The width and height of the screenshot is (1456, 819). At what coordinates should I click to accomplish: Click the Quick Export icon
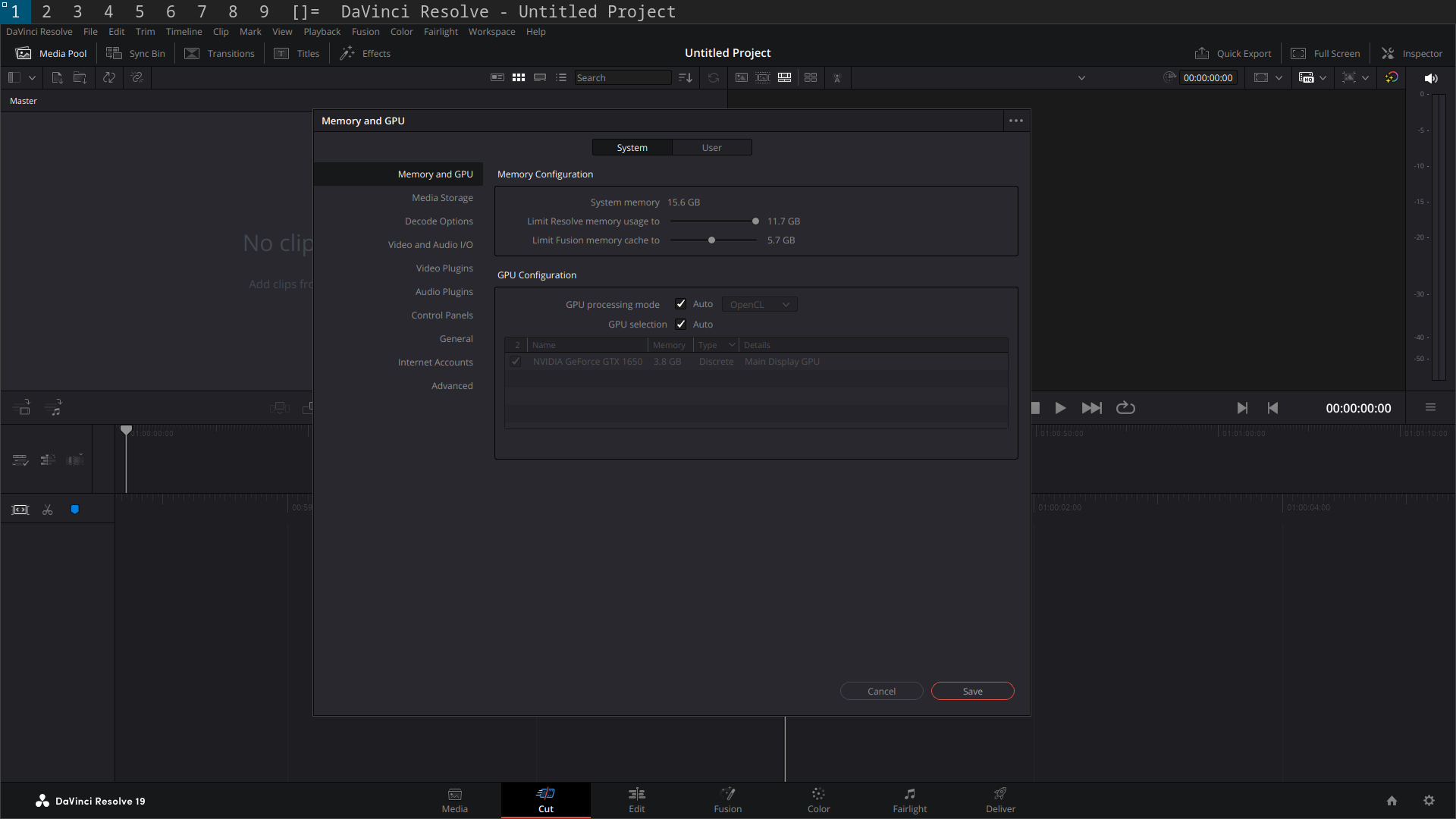1202,53
